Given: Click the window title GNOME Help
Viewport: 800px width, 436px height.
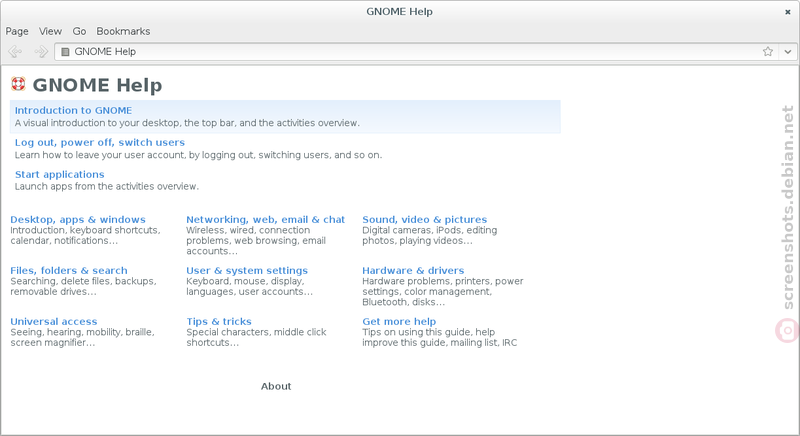Looking at the screenshot, I should pyautogui.click(x=399, y=11).
